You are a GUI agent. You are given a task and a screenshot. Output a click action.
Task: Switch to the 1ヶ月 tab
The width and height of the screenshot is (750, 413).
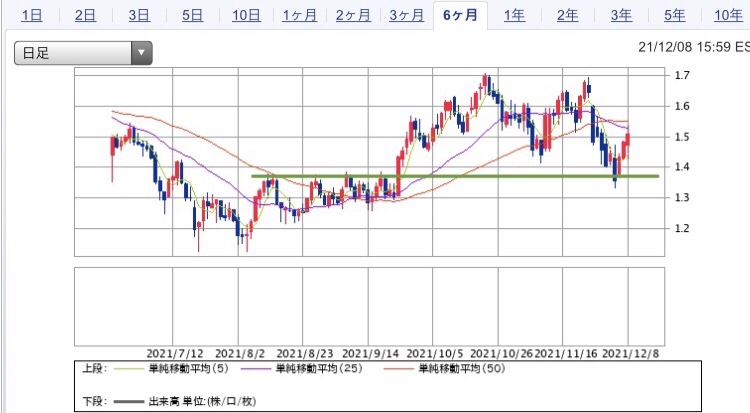[301, 15]
